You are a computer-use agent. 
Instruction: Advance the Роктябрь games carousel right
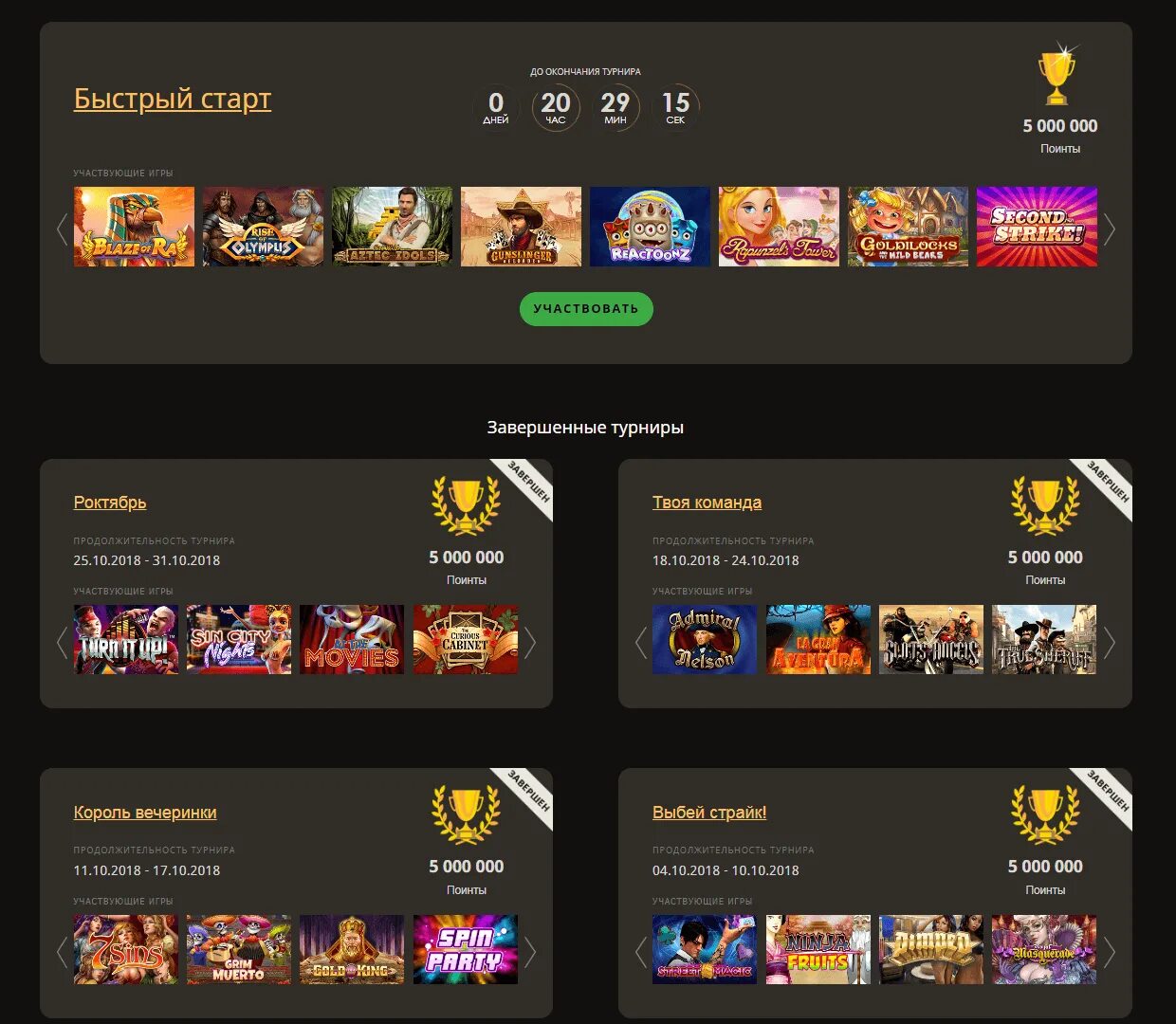pyautogui.click(x=530, y=642)
